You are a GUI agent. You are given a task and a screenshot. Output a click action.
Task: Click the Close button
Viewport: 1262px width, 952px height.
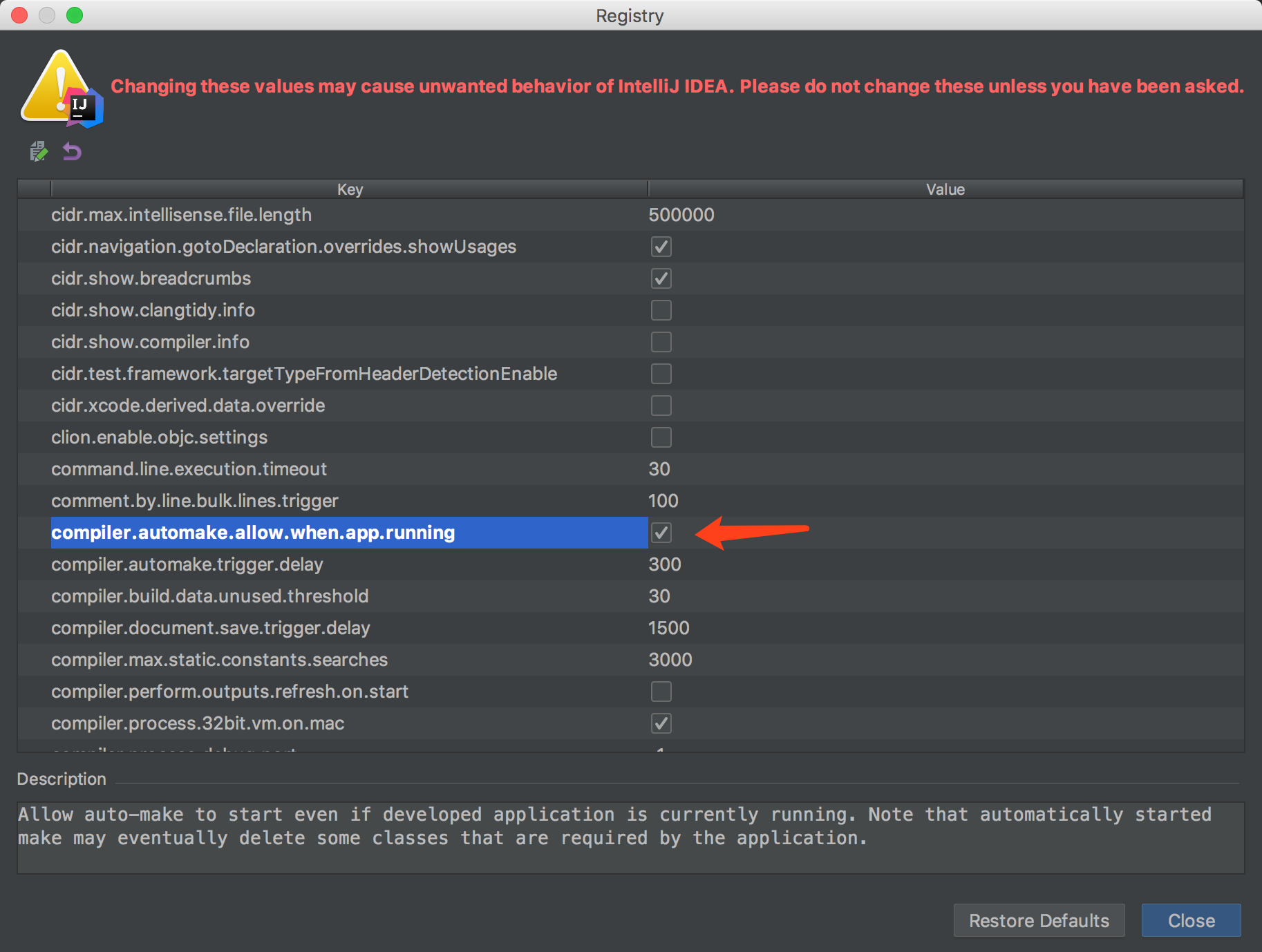(1191, 920)
